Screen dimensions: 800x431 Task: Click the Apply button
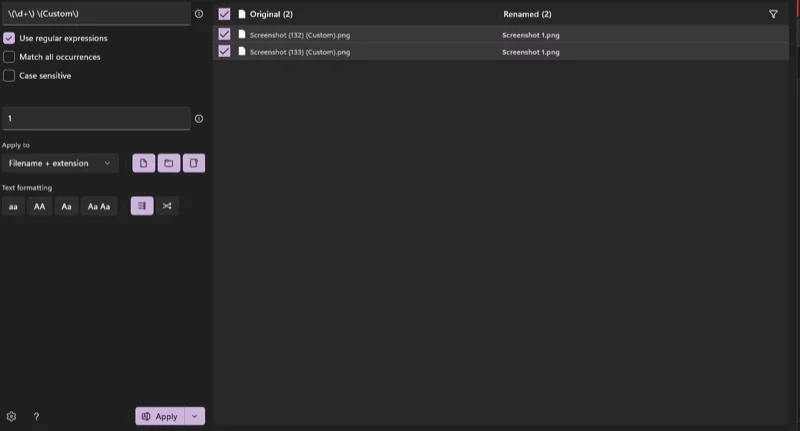click(160, 416)
